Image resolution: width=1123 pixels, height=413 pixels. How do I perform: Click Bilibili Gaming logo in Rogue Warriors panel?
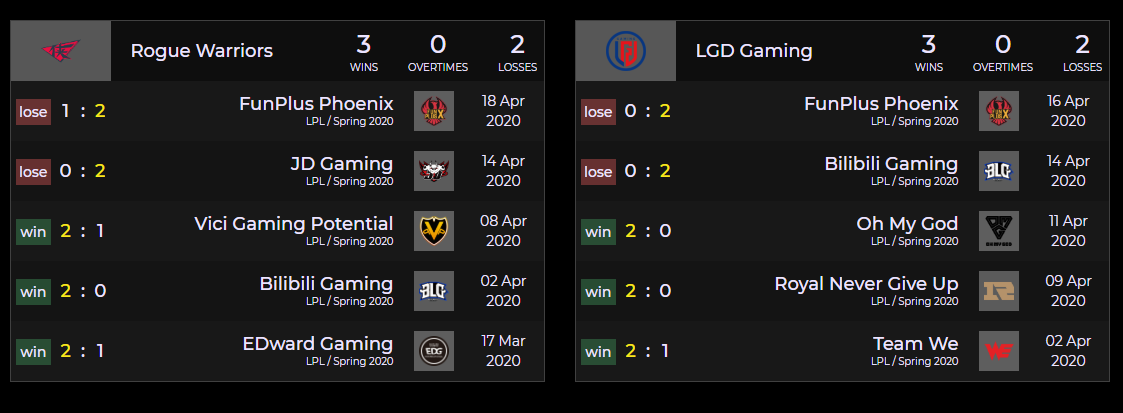point(434,291)
